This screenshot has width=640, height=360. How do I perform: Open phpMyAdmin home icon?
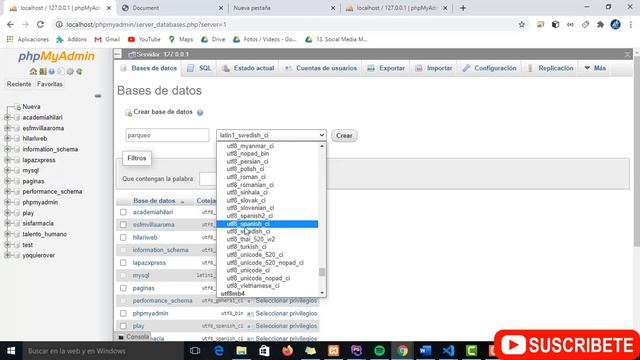pyautogui.click(x=33, y=71)
